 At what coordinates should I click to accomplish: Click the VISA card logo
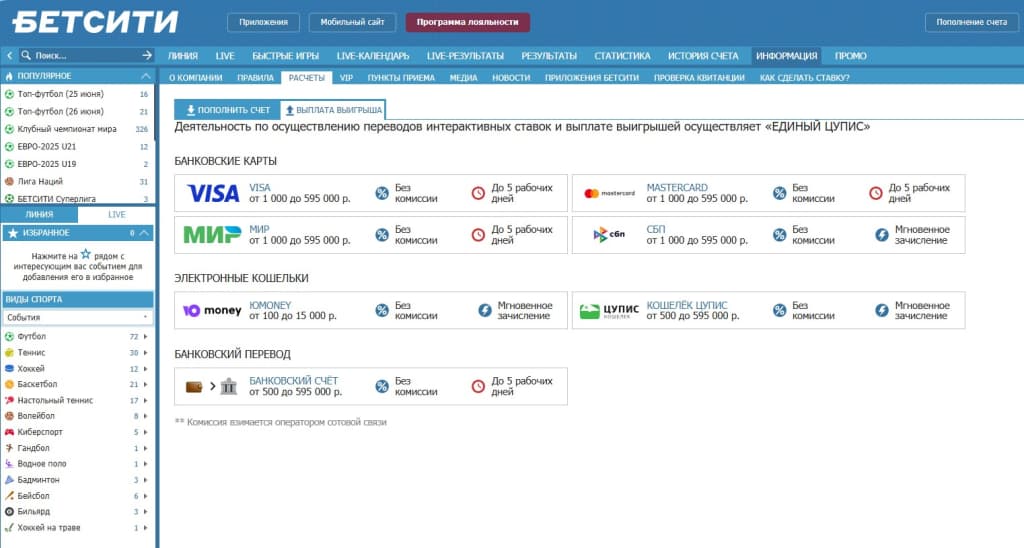[213, 193]
